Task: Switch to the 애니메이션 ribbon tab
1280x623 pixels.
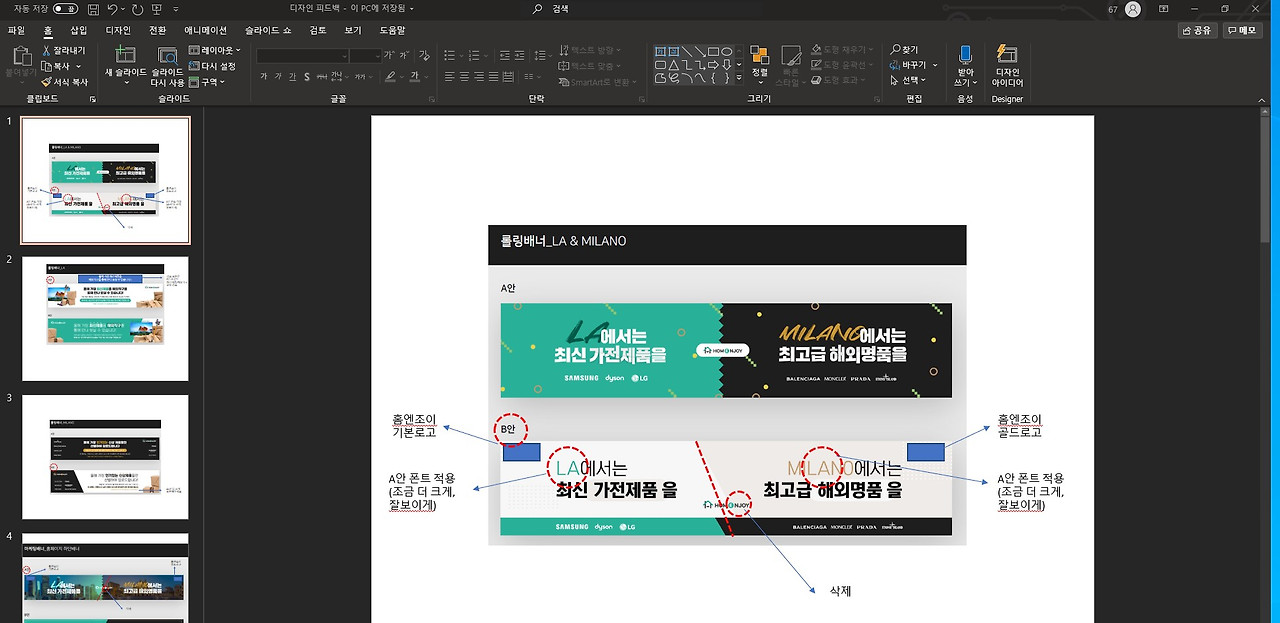Action: click(x=206, y=31)
